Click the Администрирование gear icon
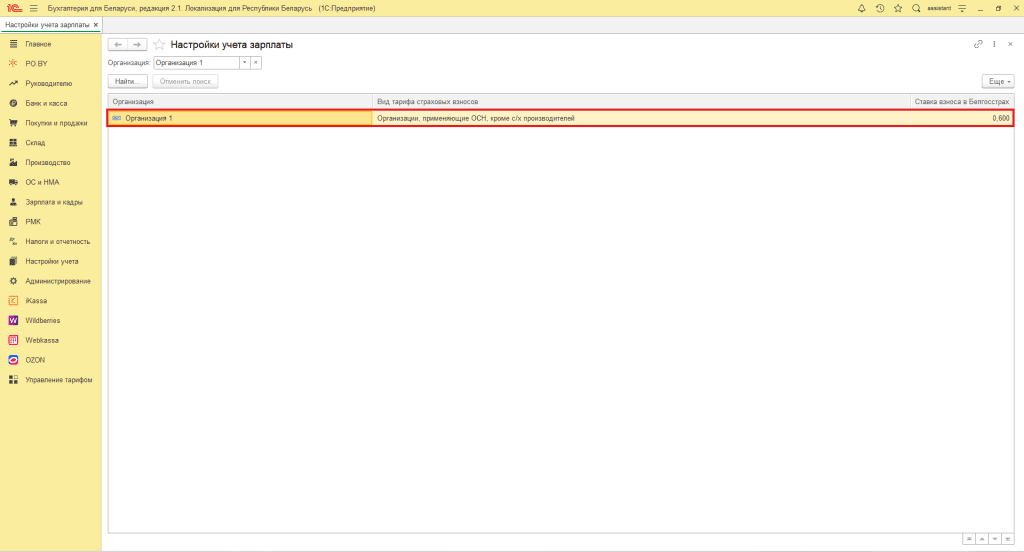1024x552 pixels. [13, 281]
